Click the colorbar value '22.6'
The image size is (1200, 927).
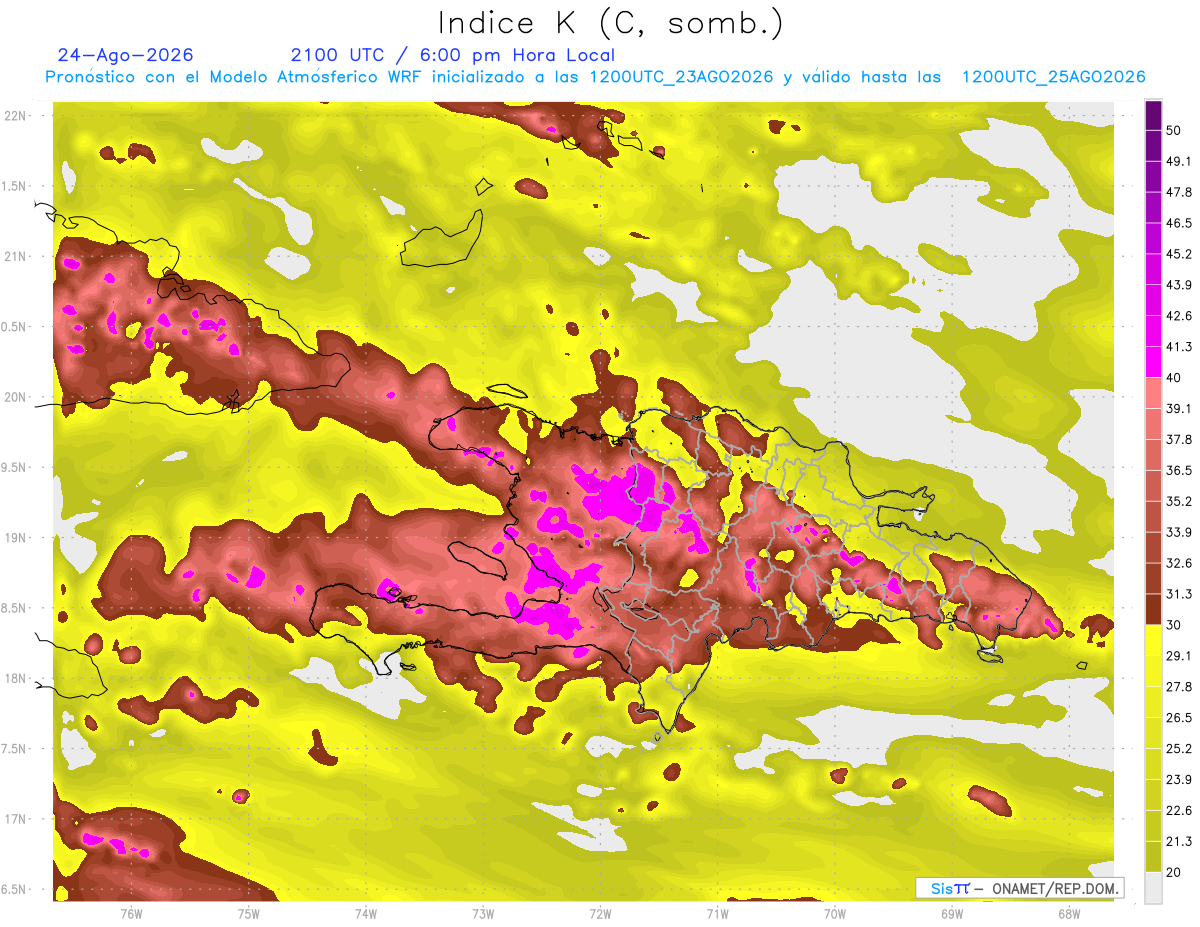click(1178, 811)
